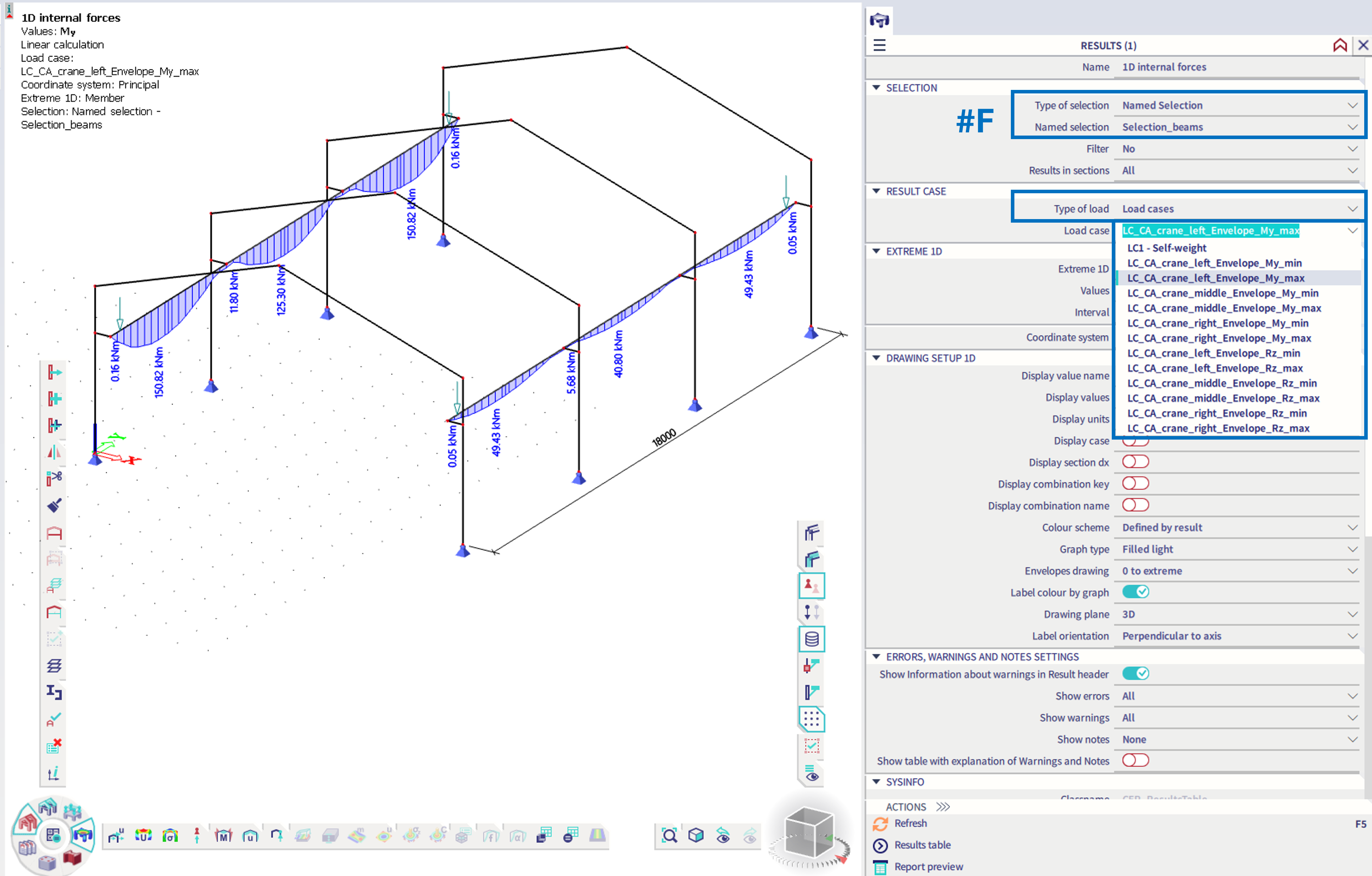Turn off Label colour by graph
1372x876 pixels.
1135,592
